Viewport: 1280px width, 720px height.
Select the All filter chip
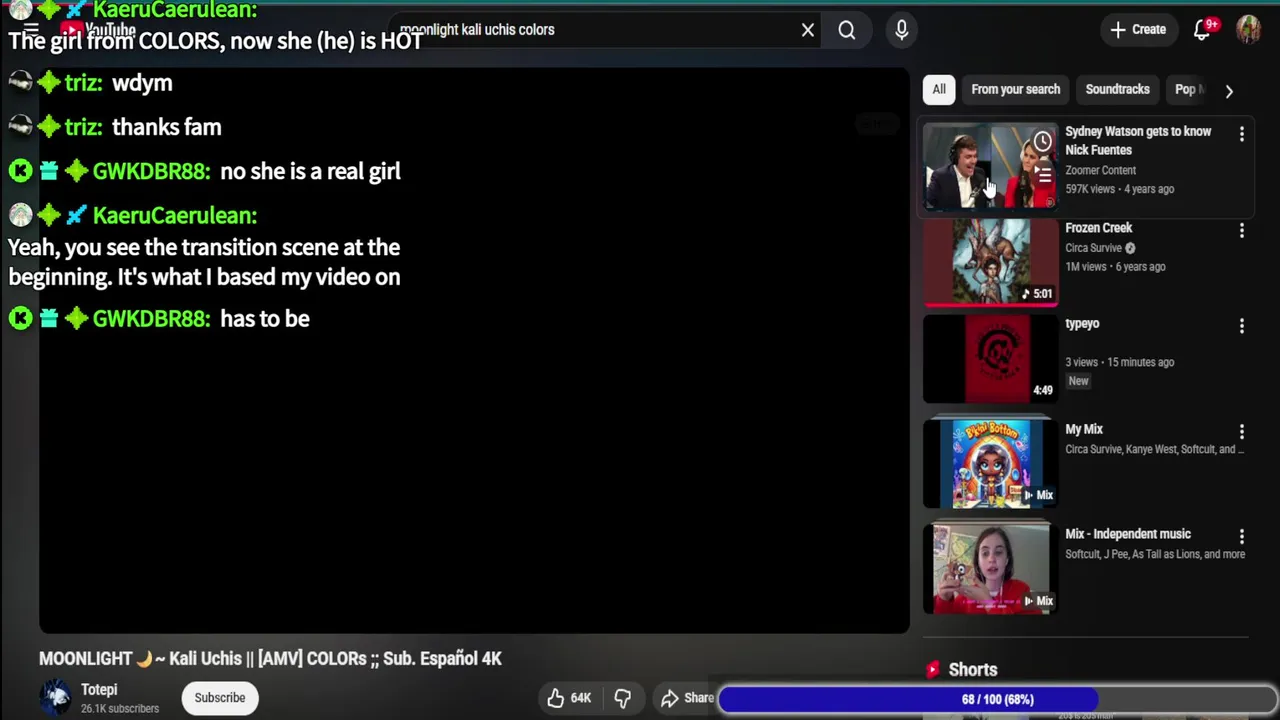939,89
